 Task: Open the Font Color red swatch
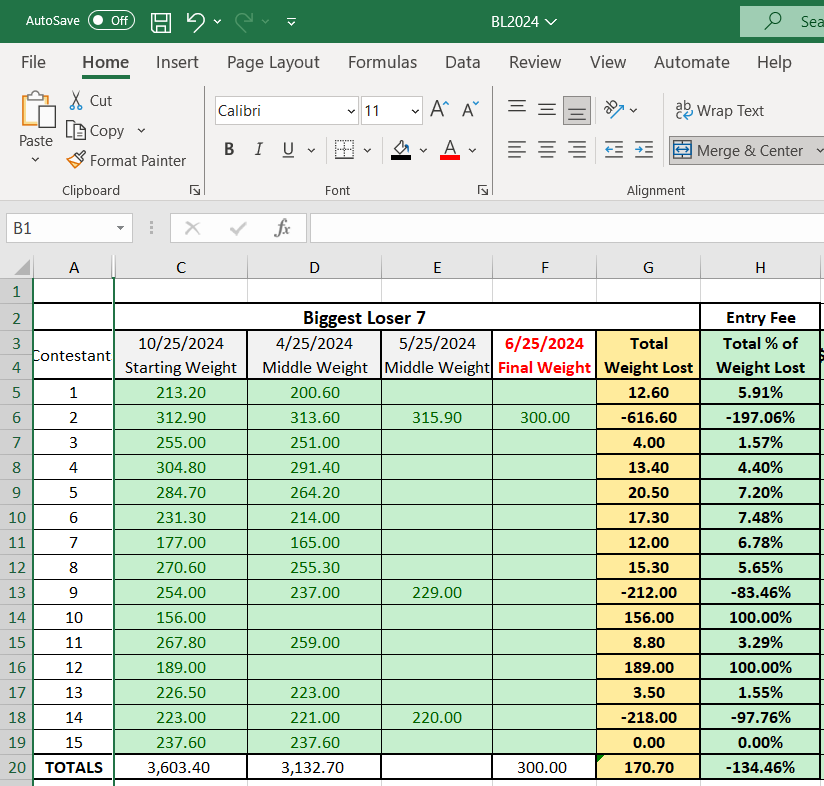[451, 150]
